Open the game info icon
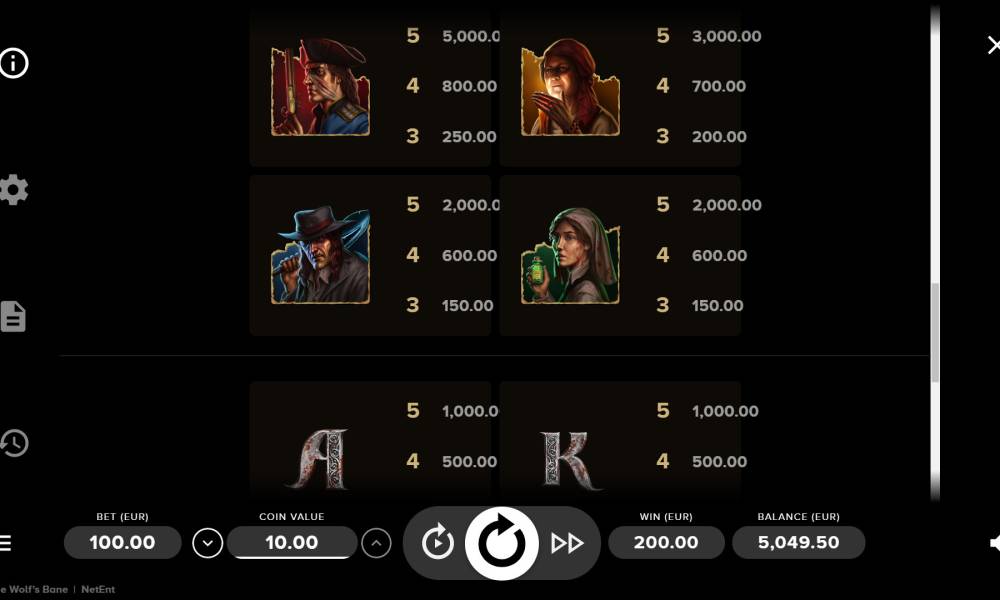Viewport: 1000px width, 600px height. coord(14,63)
